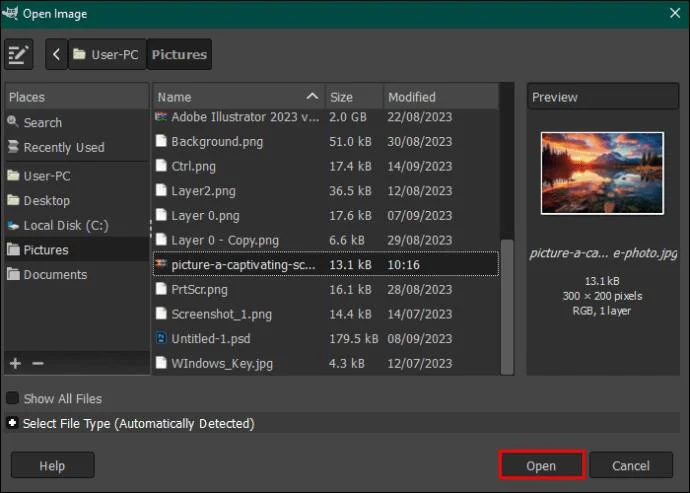
Task: Switch to User-PC path segment
Action: point(107,55)
